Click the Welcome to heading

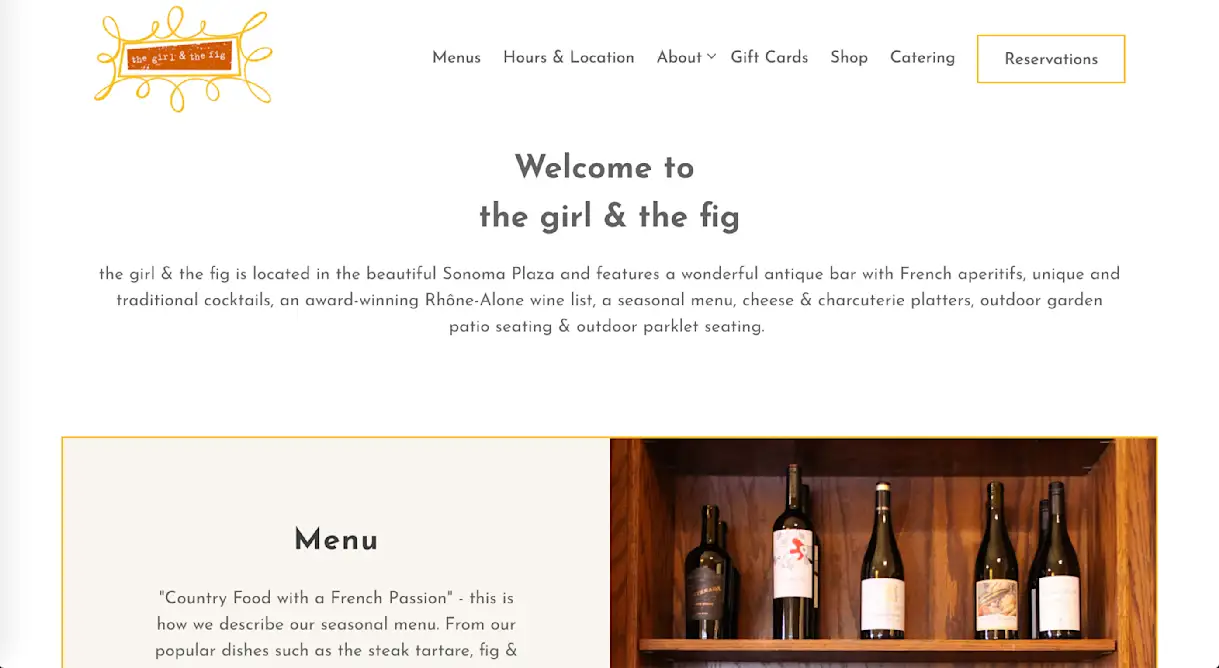point(605,167)
